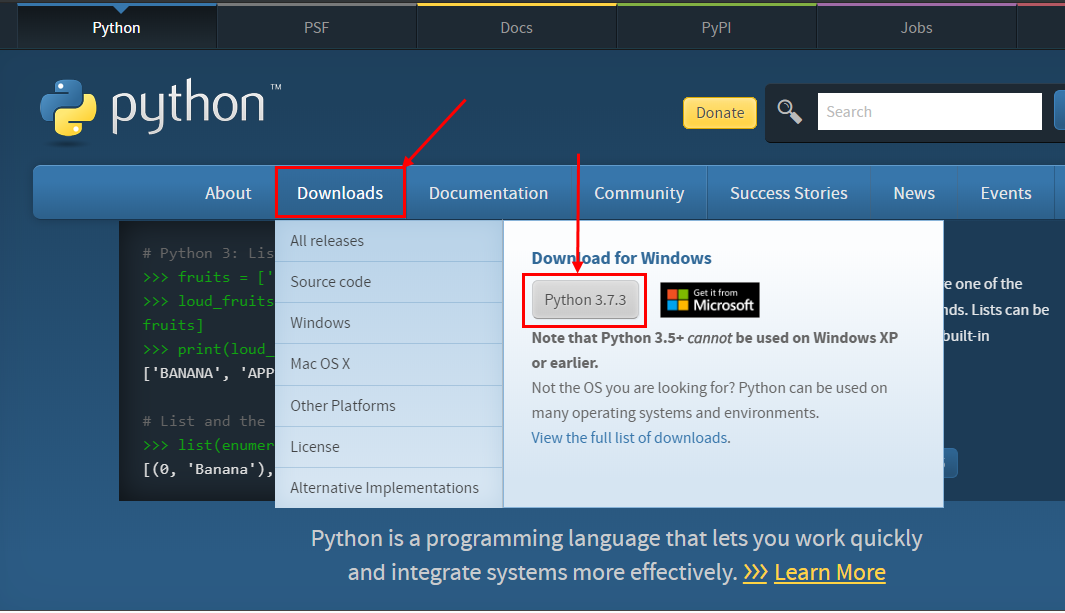Open the About menu

pyautogui.click(x=228, y=193)
